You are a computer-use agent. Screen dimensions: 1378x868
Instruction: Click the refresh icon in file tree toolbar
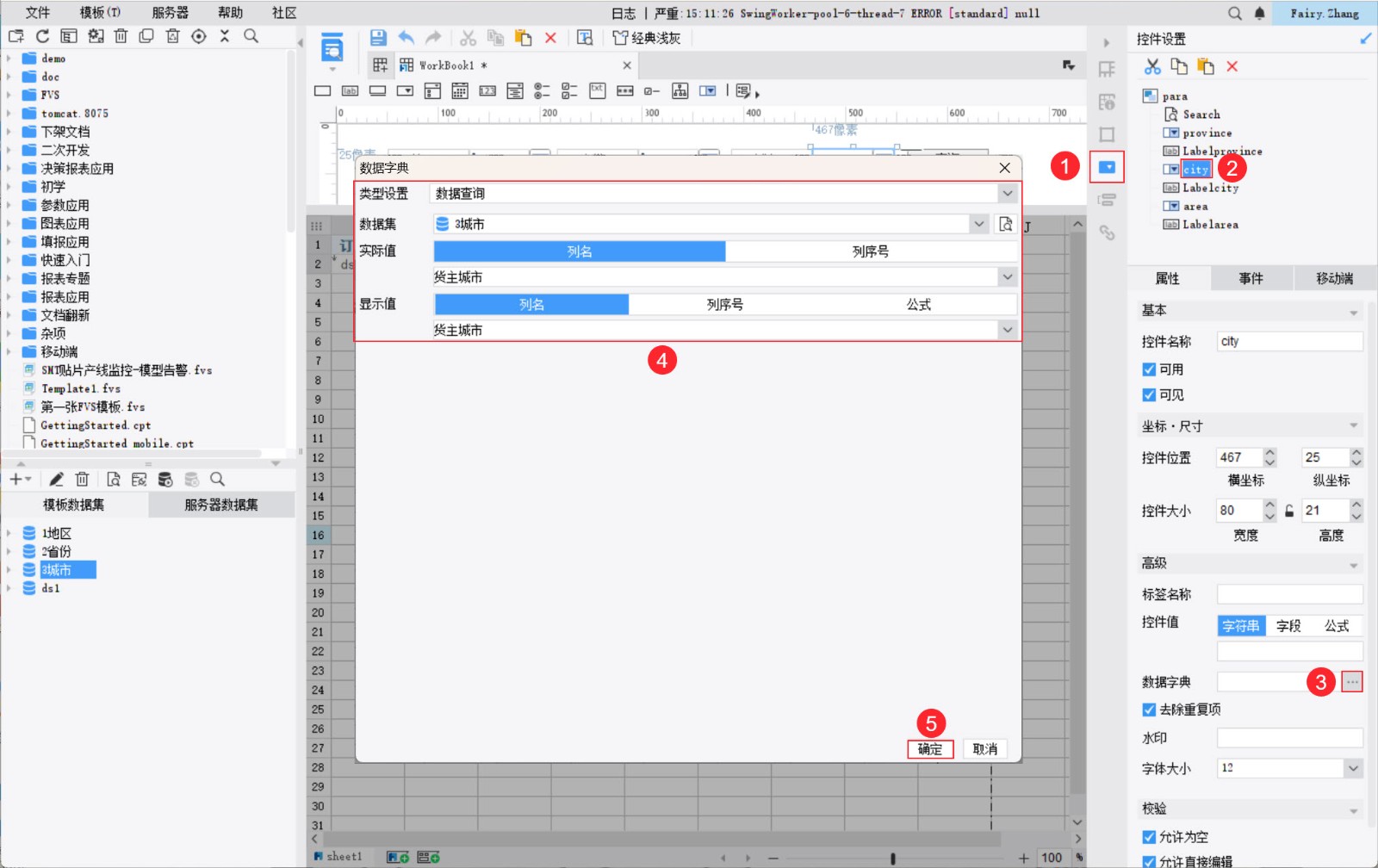coord(42,36)
